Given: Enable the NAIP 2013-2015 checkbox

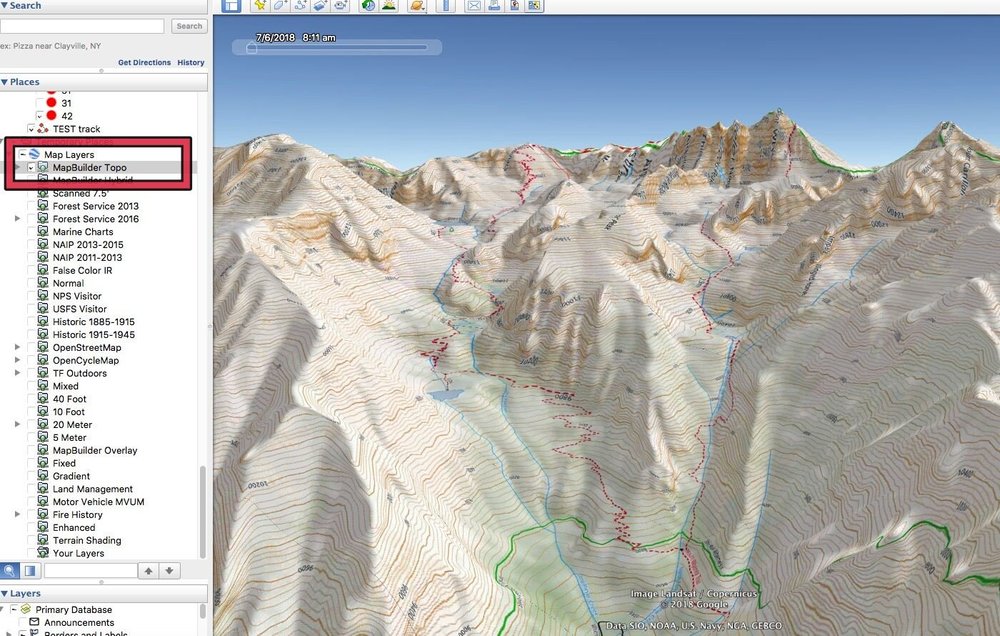Looking at the screenshot, I should coord(31,244).
